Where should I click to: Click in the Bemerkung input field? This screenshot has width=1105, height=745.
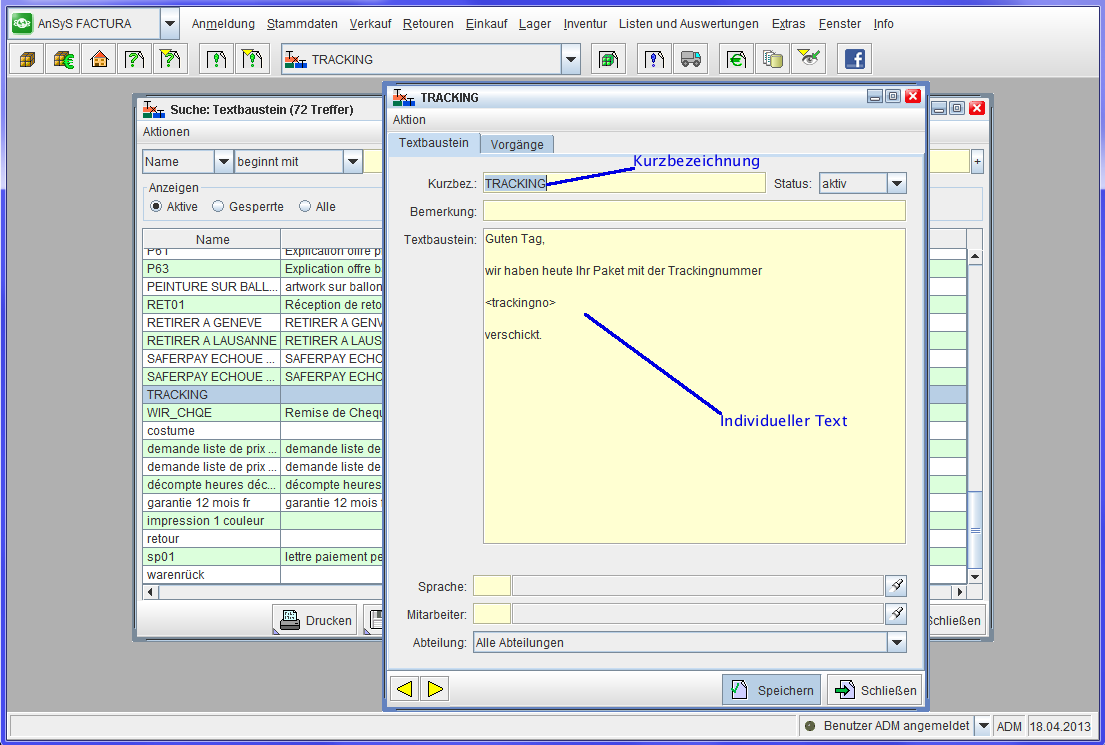coord(694,211)
